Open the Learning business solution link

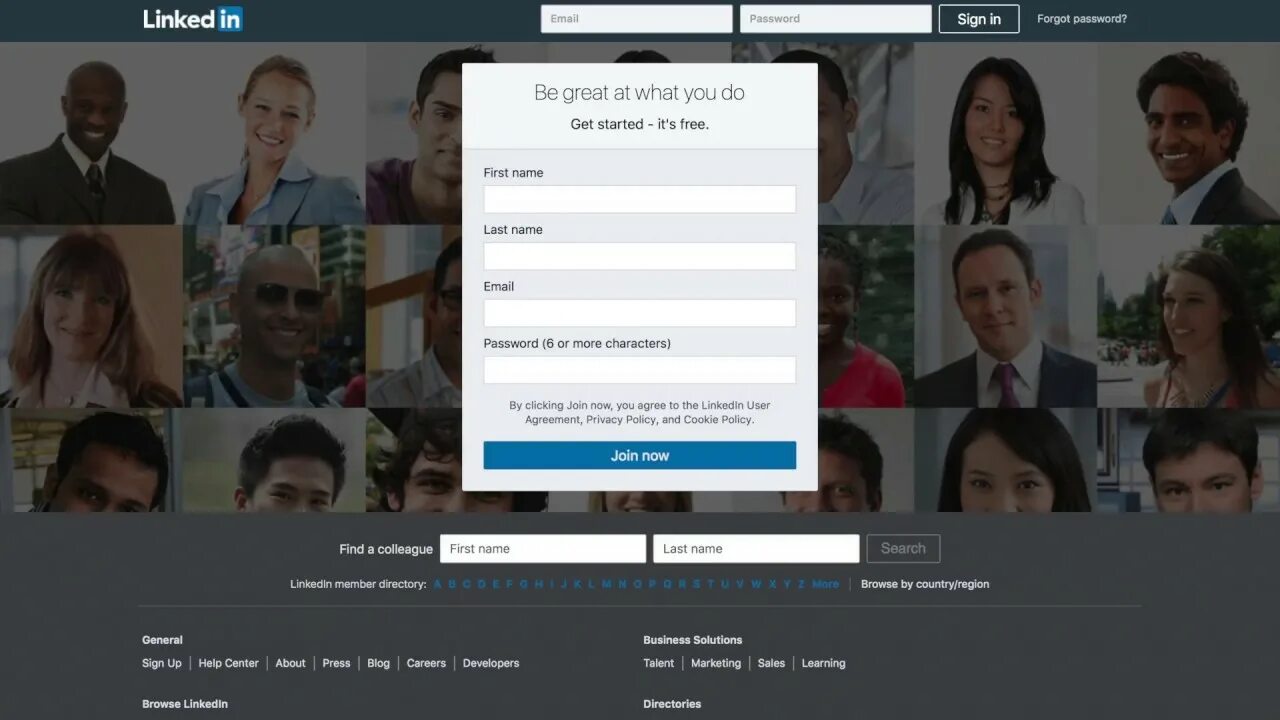coord(823,663)
